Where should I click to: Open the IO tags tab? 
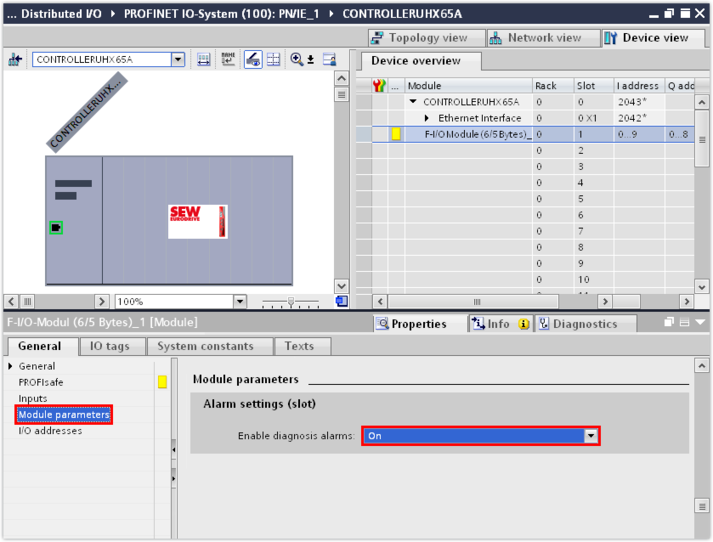110,346
